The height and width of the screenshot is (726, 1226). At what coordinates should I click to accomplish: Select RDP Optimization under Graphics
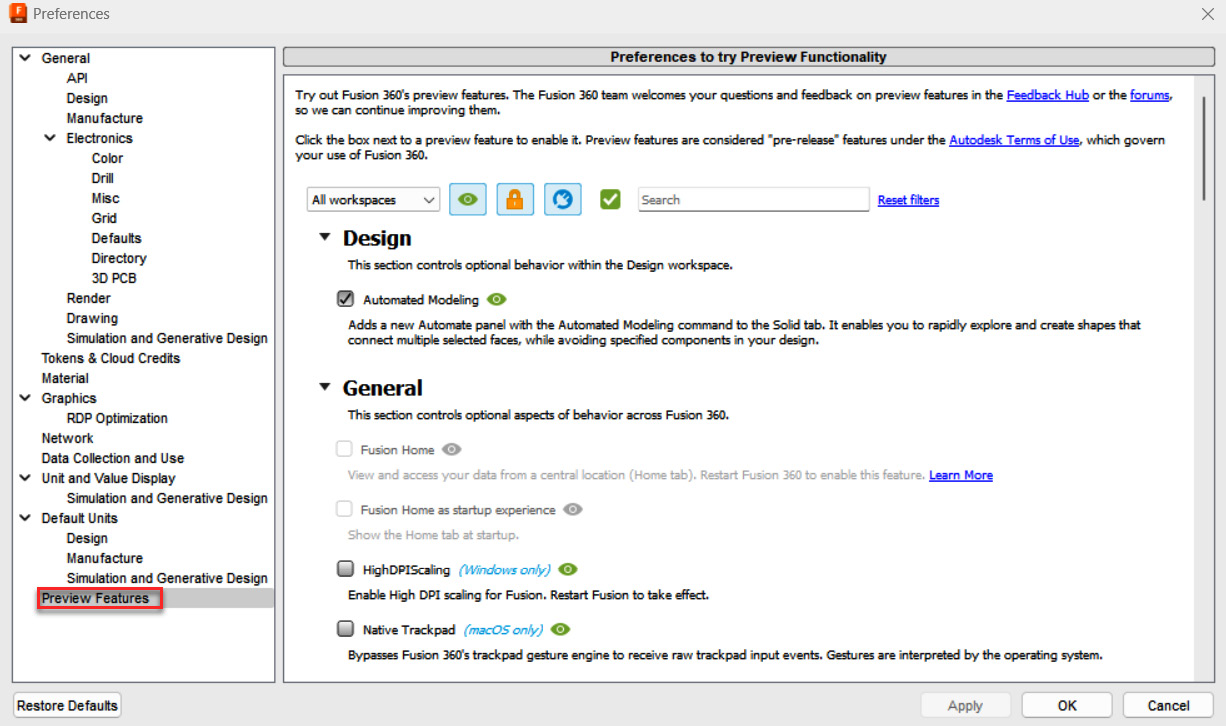117,418
